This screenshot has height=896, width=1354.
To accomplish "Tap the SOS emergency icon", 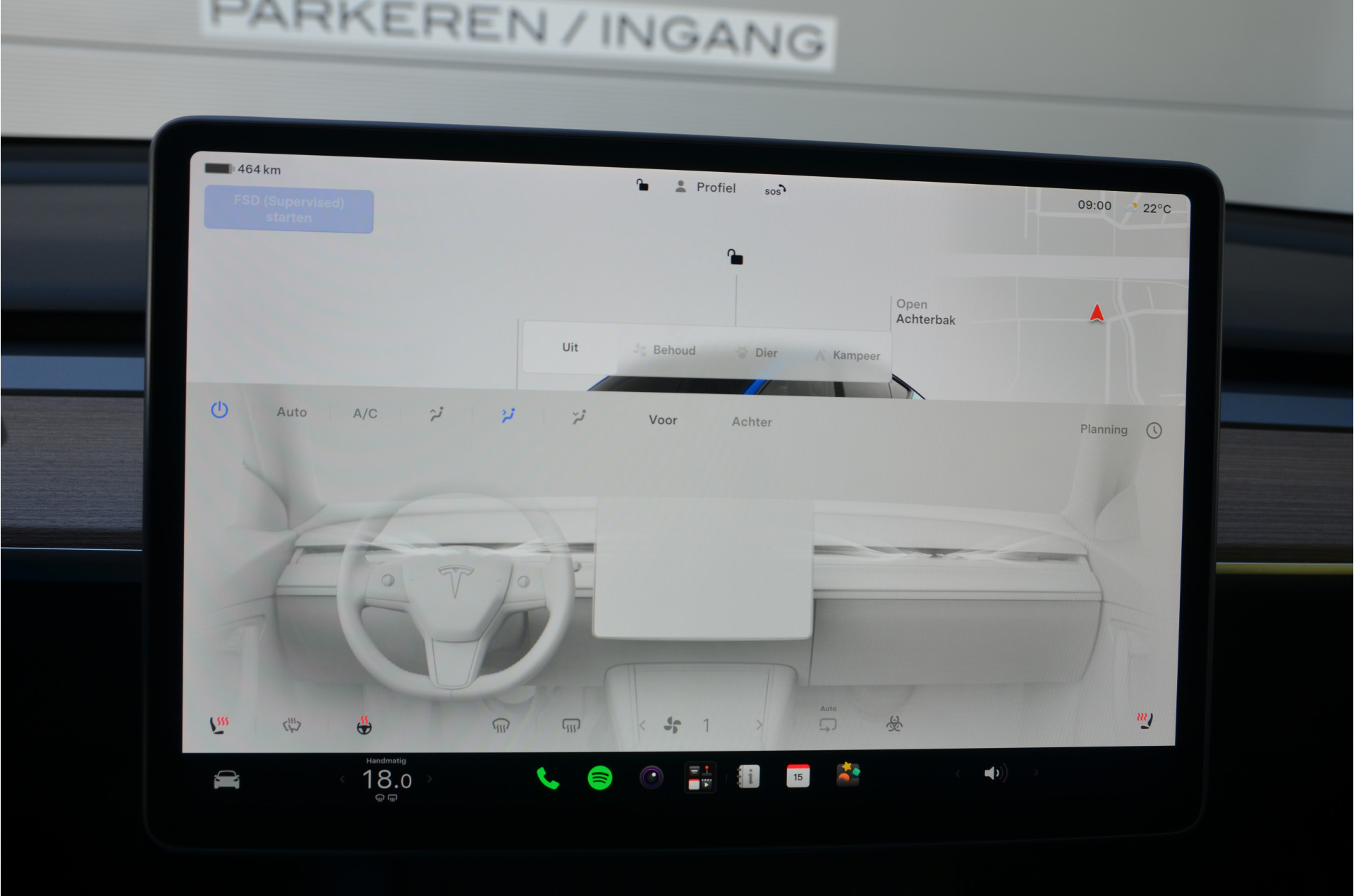I will pyautogui.click(x=774, y=190).
